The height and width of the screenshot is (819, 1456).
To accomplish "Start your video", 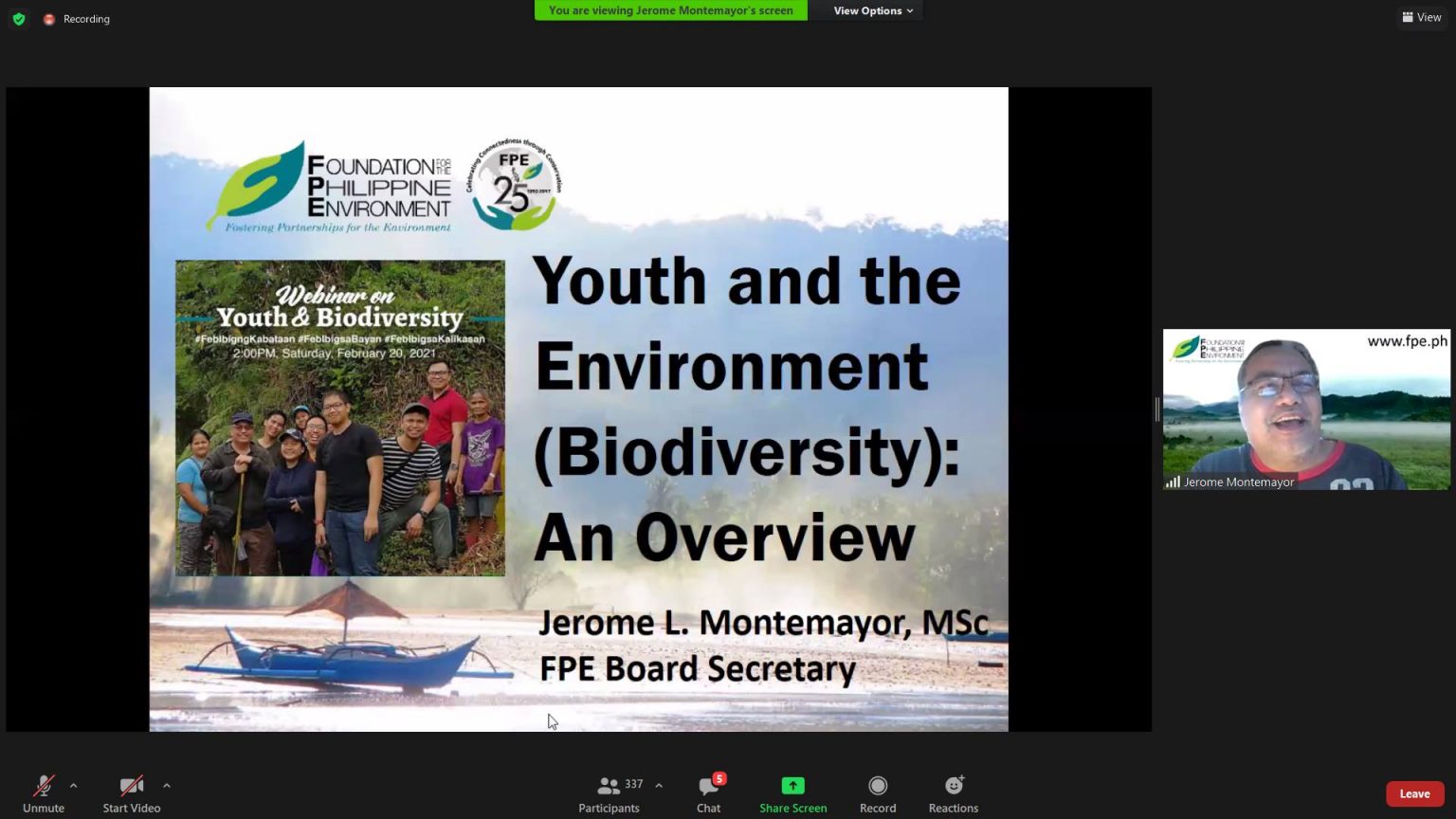I will [x=131, y=792].
